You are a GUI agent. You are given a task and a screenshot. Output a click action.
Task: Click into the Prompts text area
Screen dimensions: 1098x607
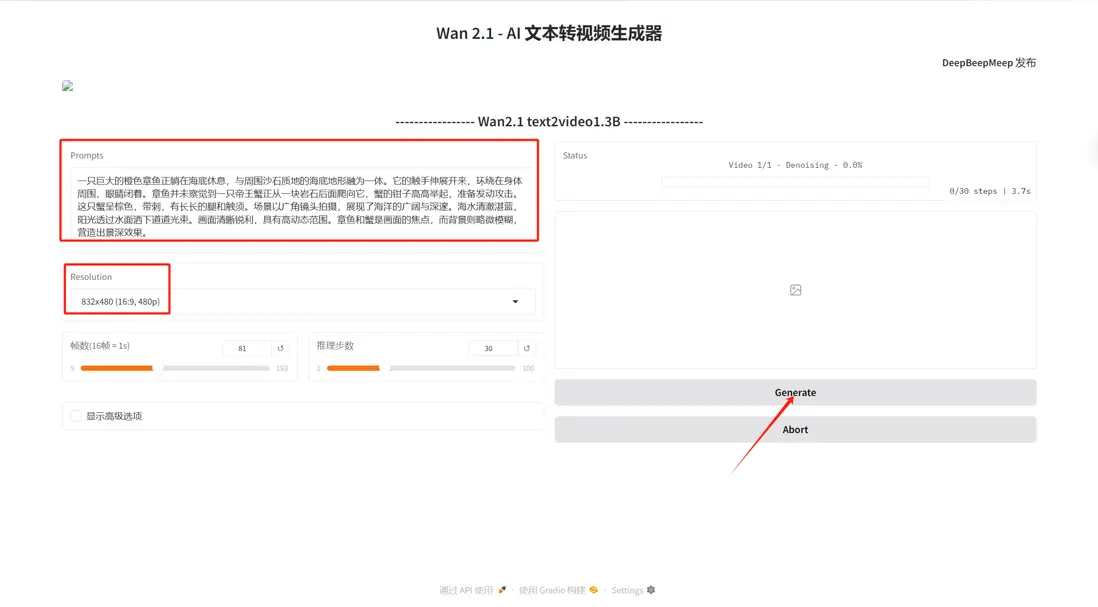tap(300, 206)
